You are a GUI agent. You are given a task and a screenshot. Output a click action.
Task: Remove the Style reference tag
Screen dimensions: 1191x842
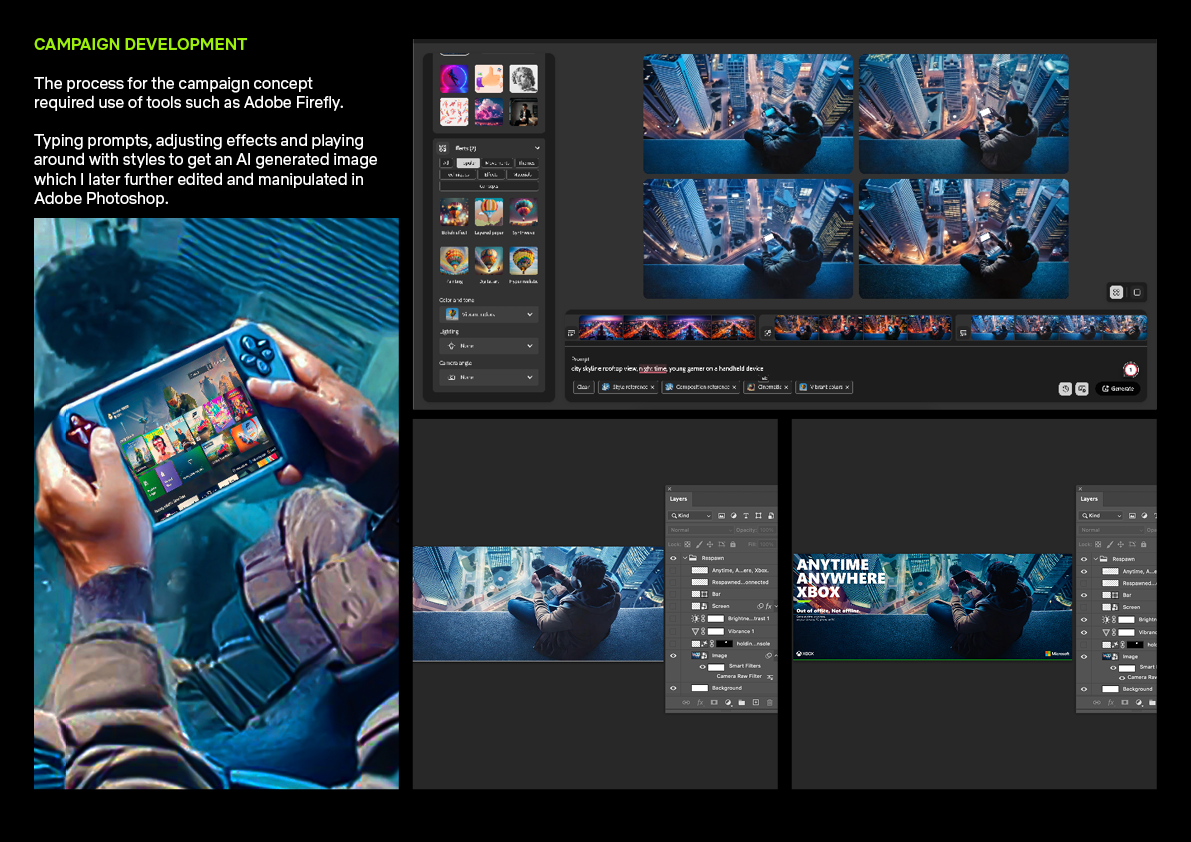click(x=652, y=387)
